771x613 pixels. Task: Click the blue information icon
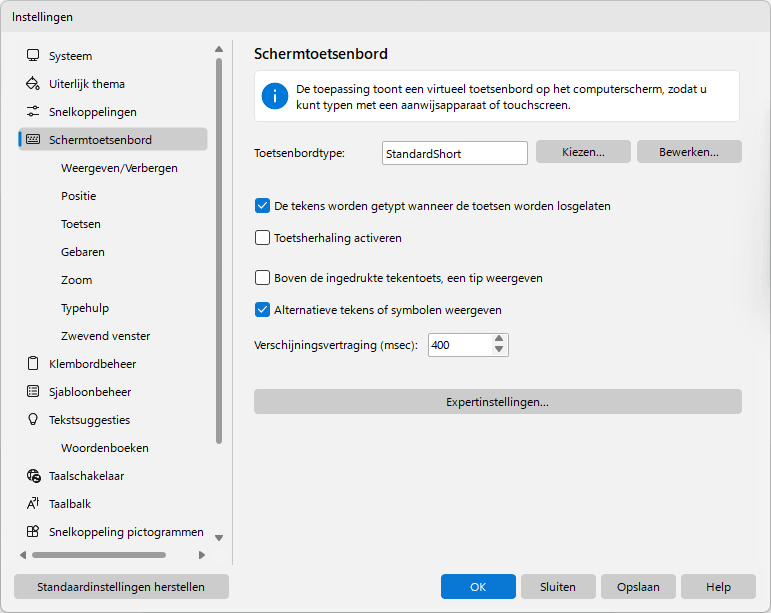[x=274, y=96]
